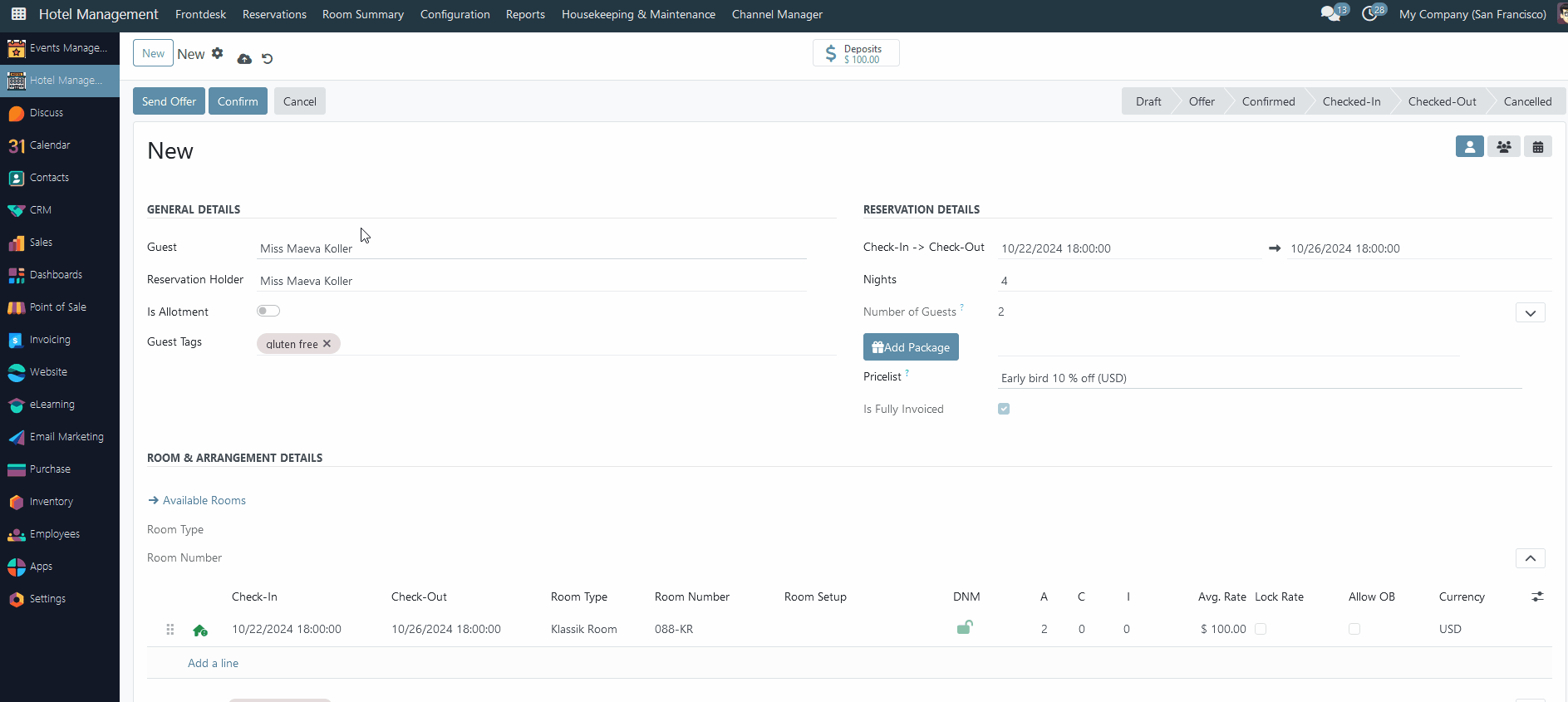Open Room Summary menu
This screenshot has width=1568, height=702.
(363, 14)
